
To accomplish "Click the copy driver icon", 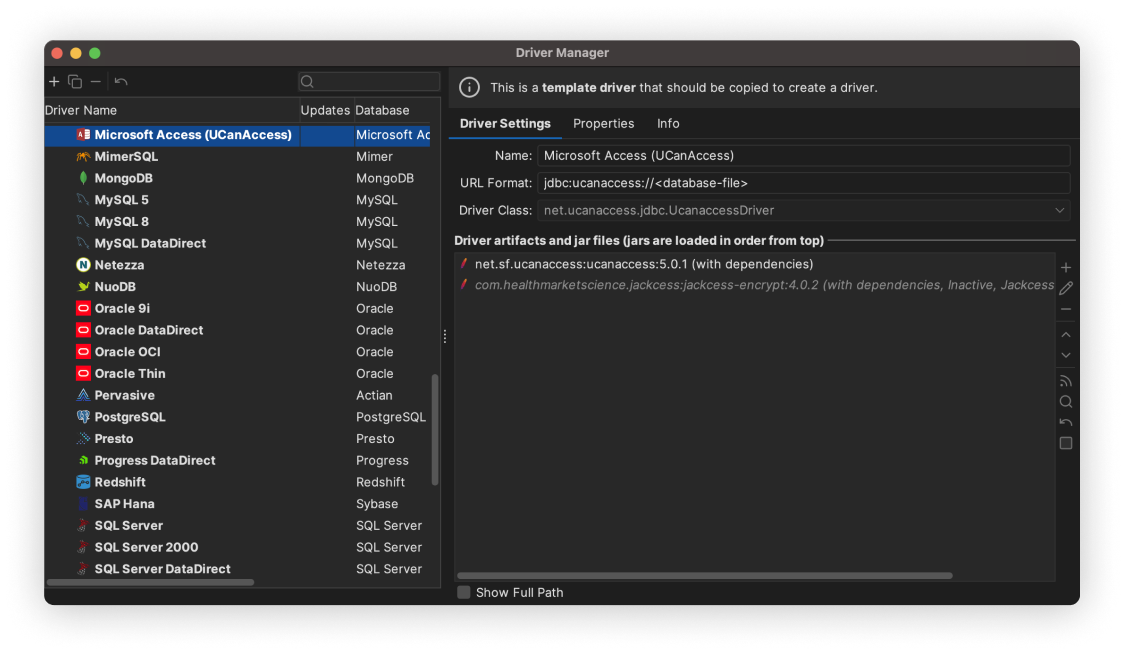I will (75, 82).
